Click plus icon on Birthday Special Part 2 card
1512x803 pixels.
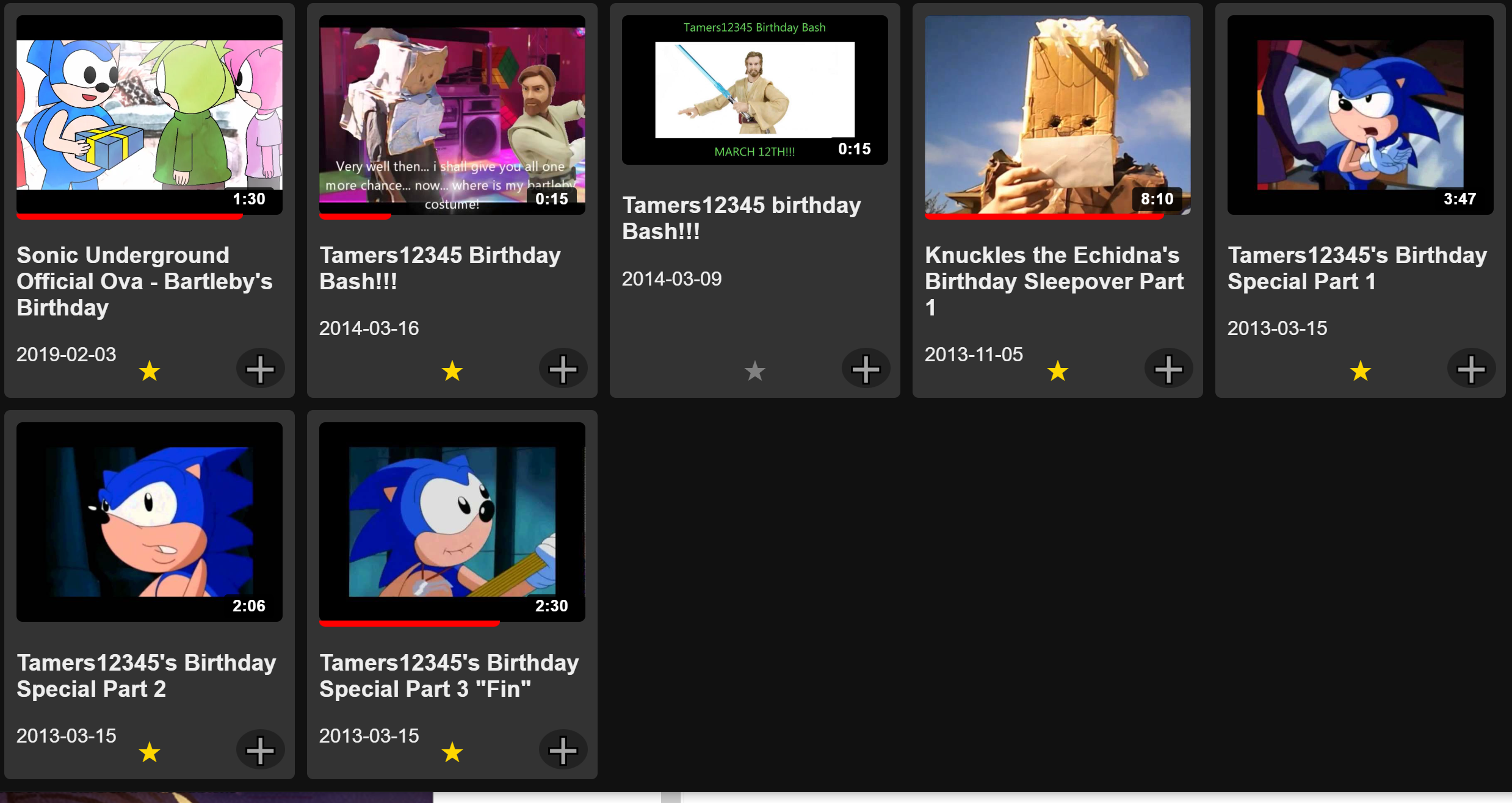click(260, 750)
